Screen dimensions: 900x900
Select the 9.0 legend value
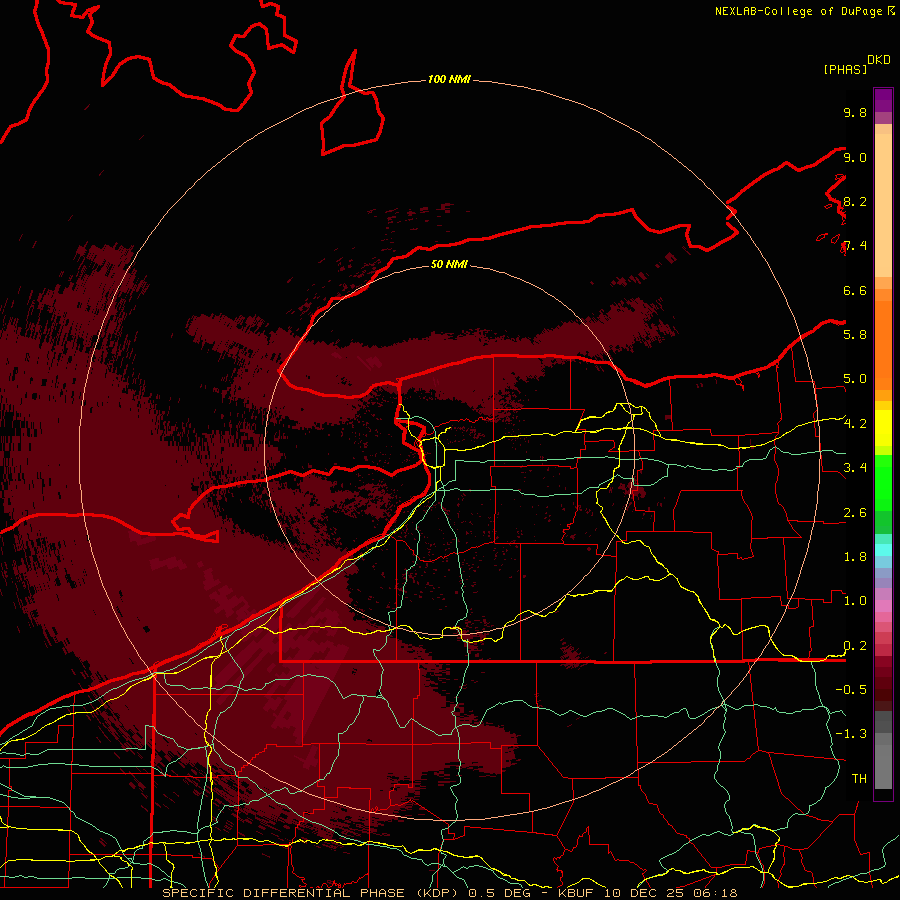tap(855, 157)
